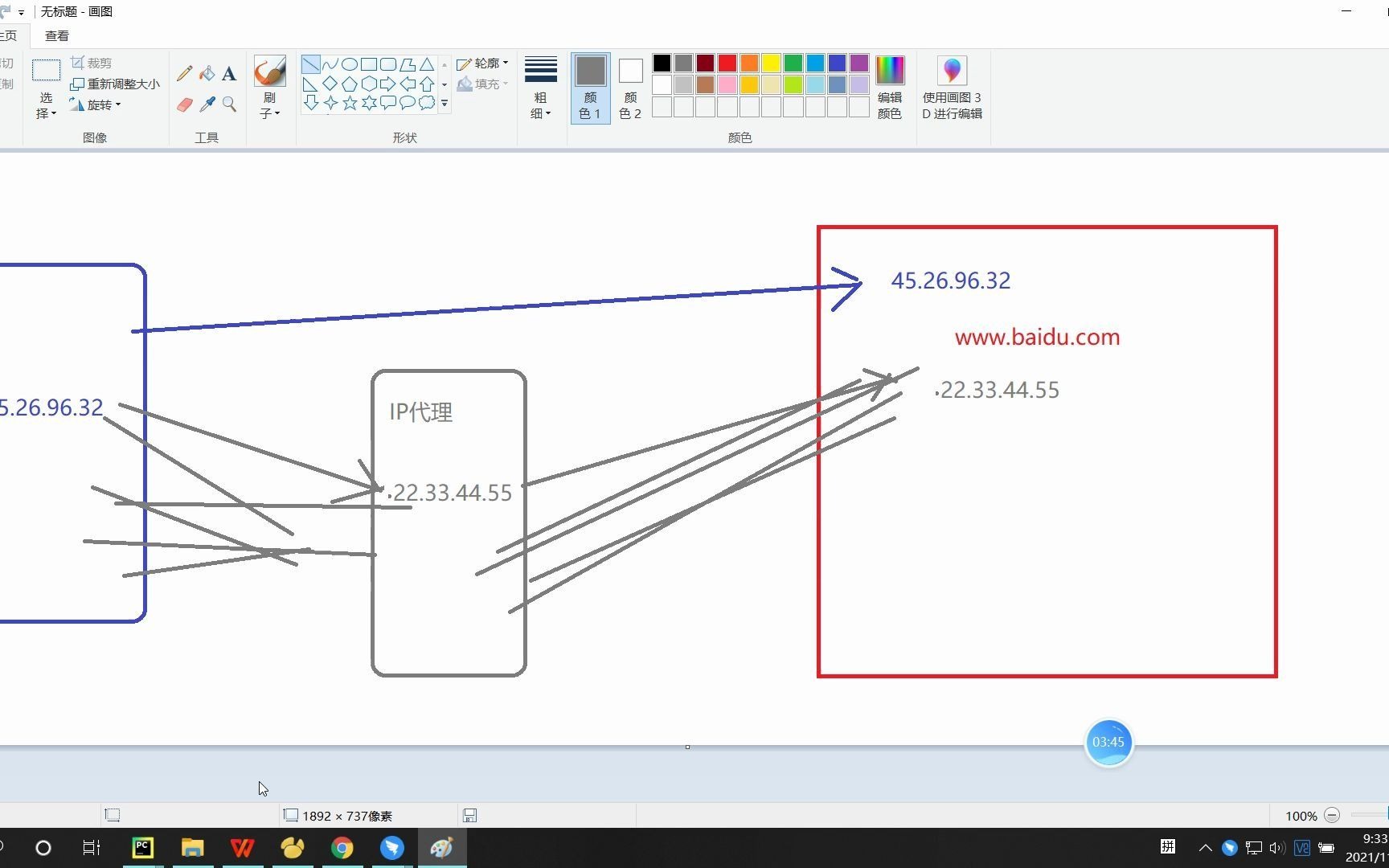Screen dimensions: 1389x868
Task: Pick the Right arrow shape
Action: tap(388, 84)
